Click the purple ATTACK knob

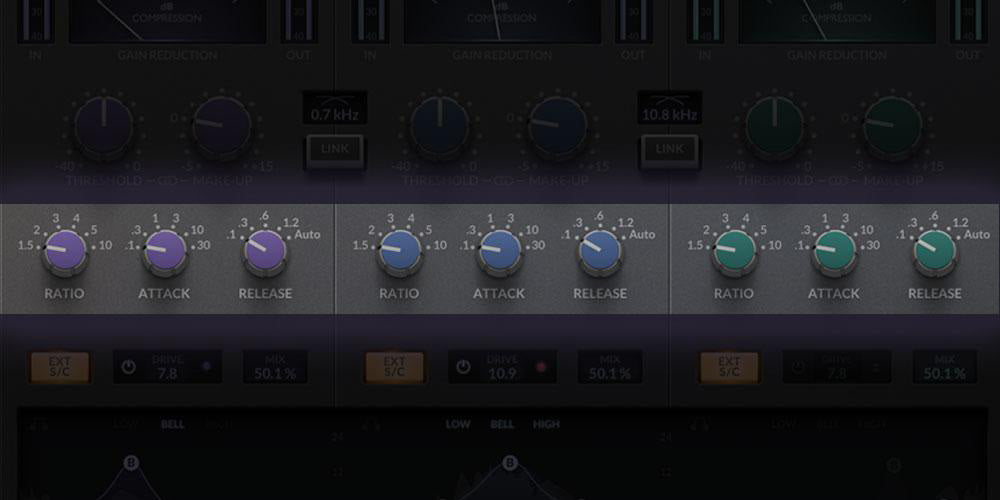tap(165, 250)
